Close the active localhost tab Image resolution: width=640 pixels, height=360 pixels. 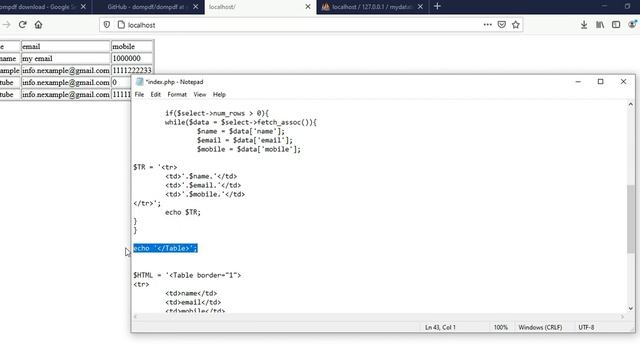coord(308,7)
